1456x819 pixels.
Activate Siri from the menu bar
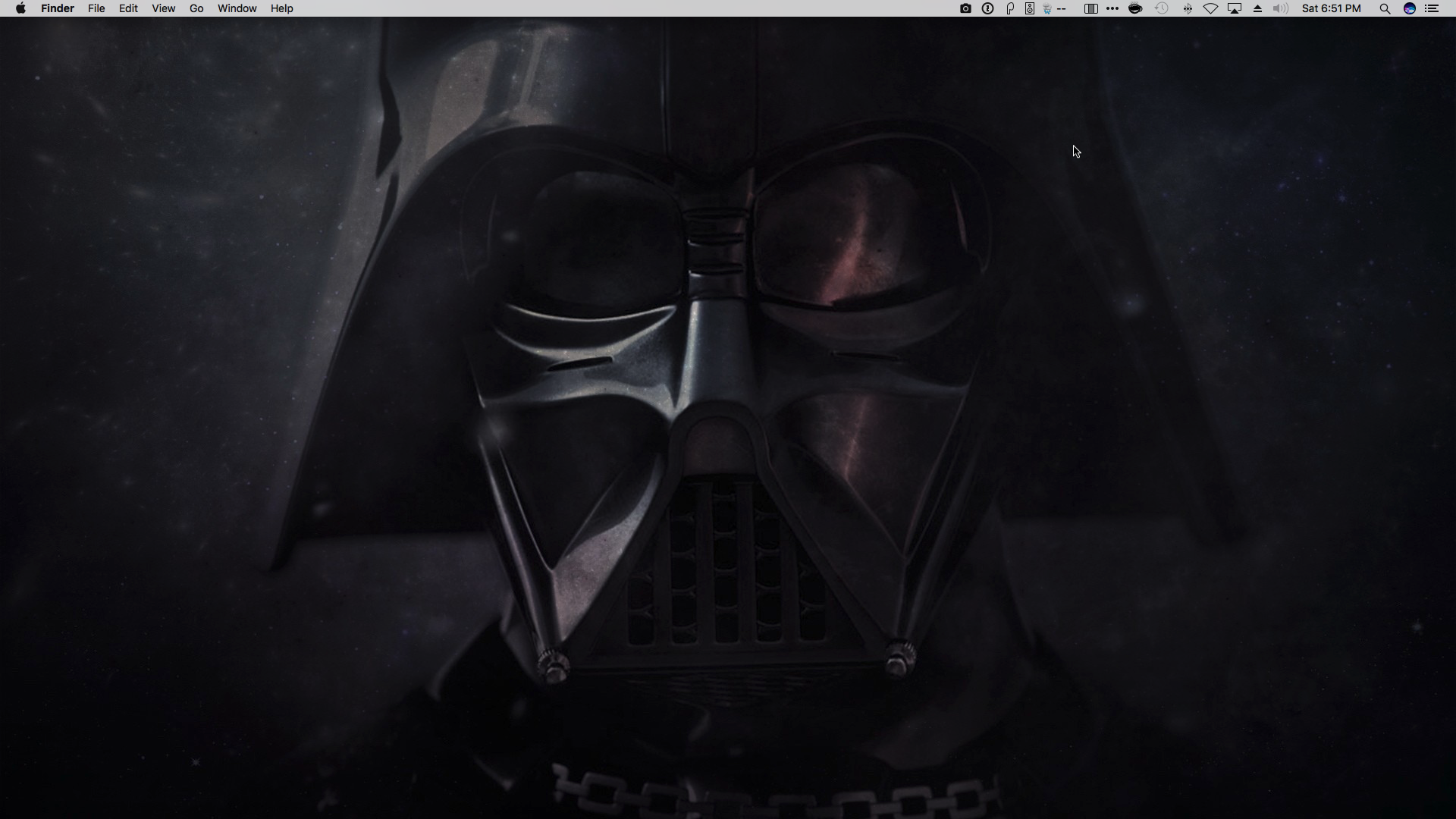(1410, 8)
